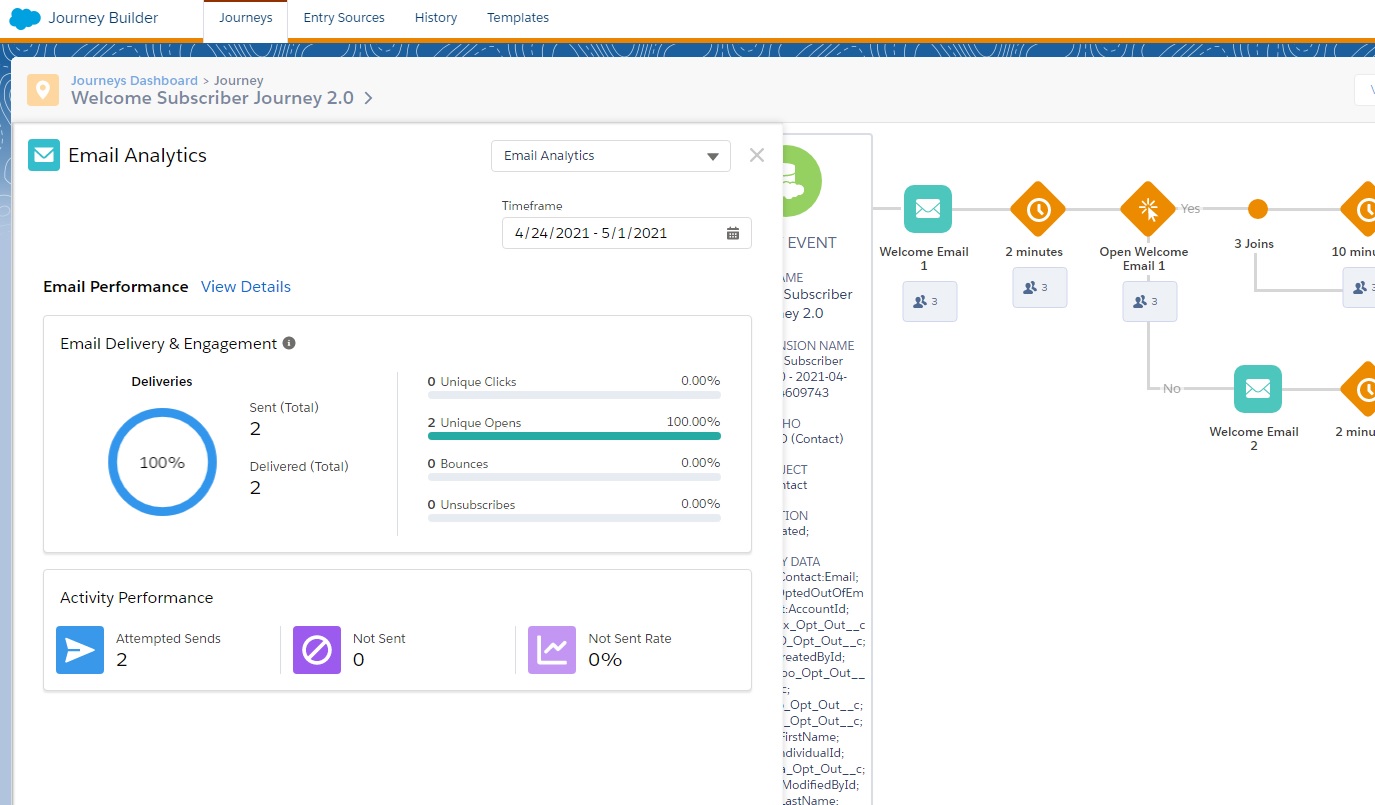Switch to the Journeys tab
This screenshot has height=805, width=1375.
(245, 18)
